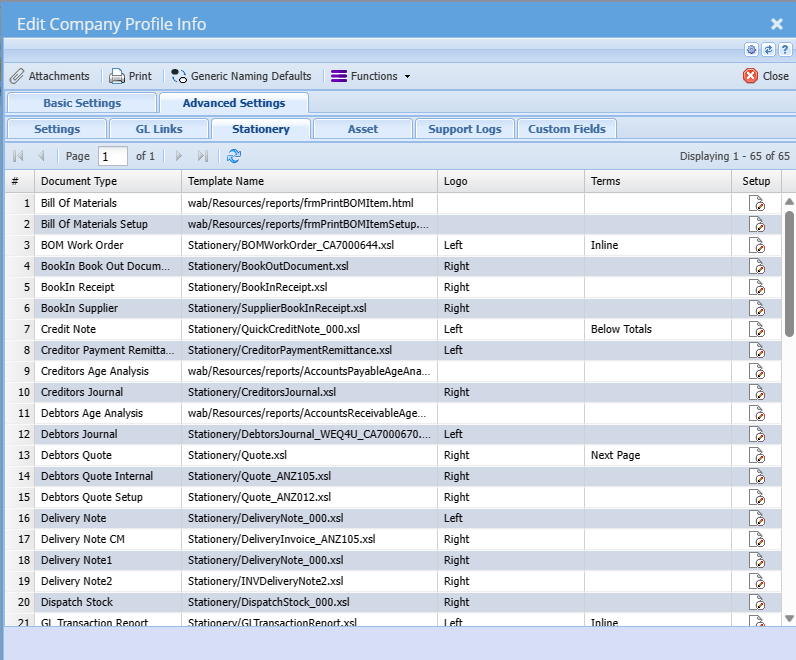
Task: Click the vertical scrollbar down arrow
Action: pos(789,618)
